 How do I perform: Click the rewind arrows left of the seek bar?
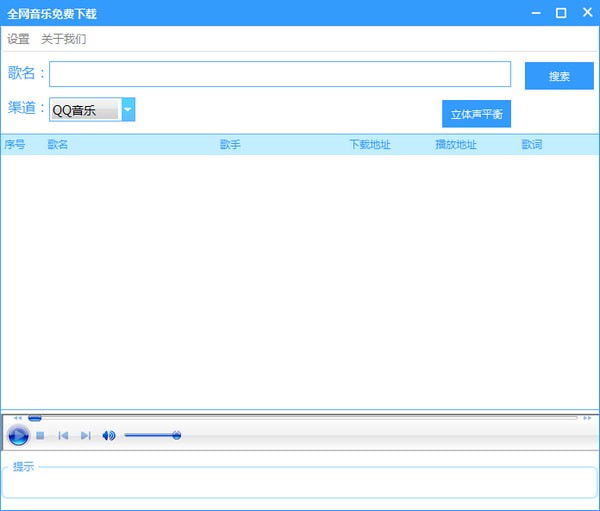click(x=18, y=418)
